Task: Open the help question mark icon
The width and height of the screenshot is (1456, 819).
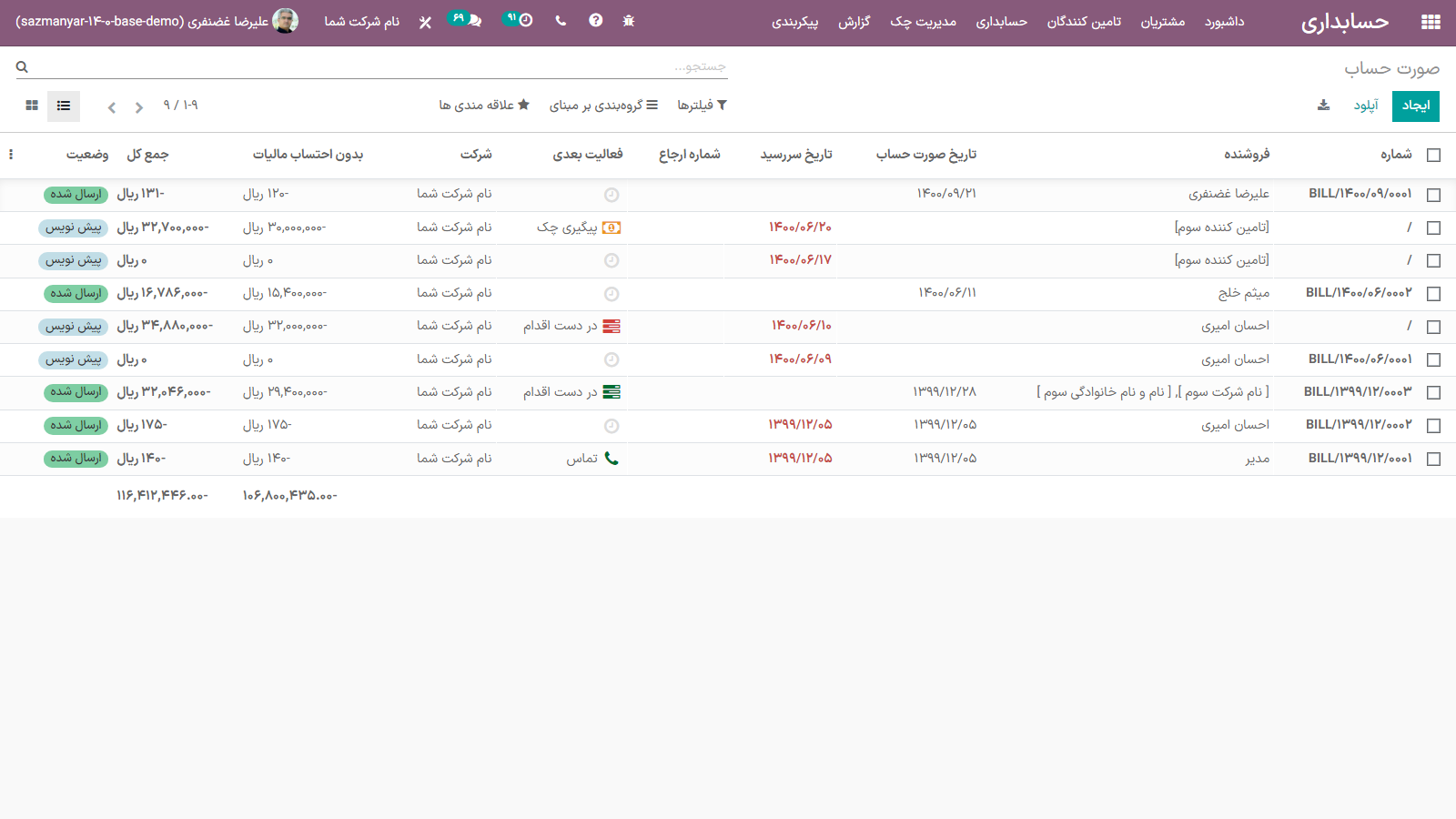Action: pyautogui.click(x=595, y=21)
